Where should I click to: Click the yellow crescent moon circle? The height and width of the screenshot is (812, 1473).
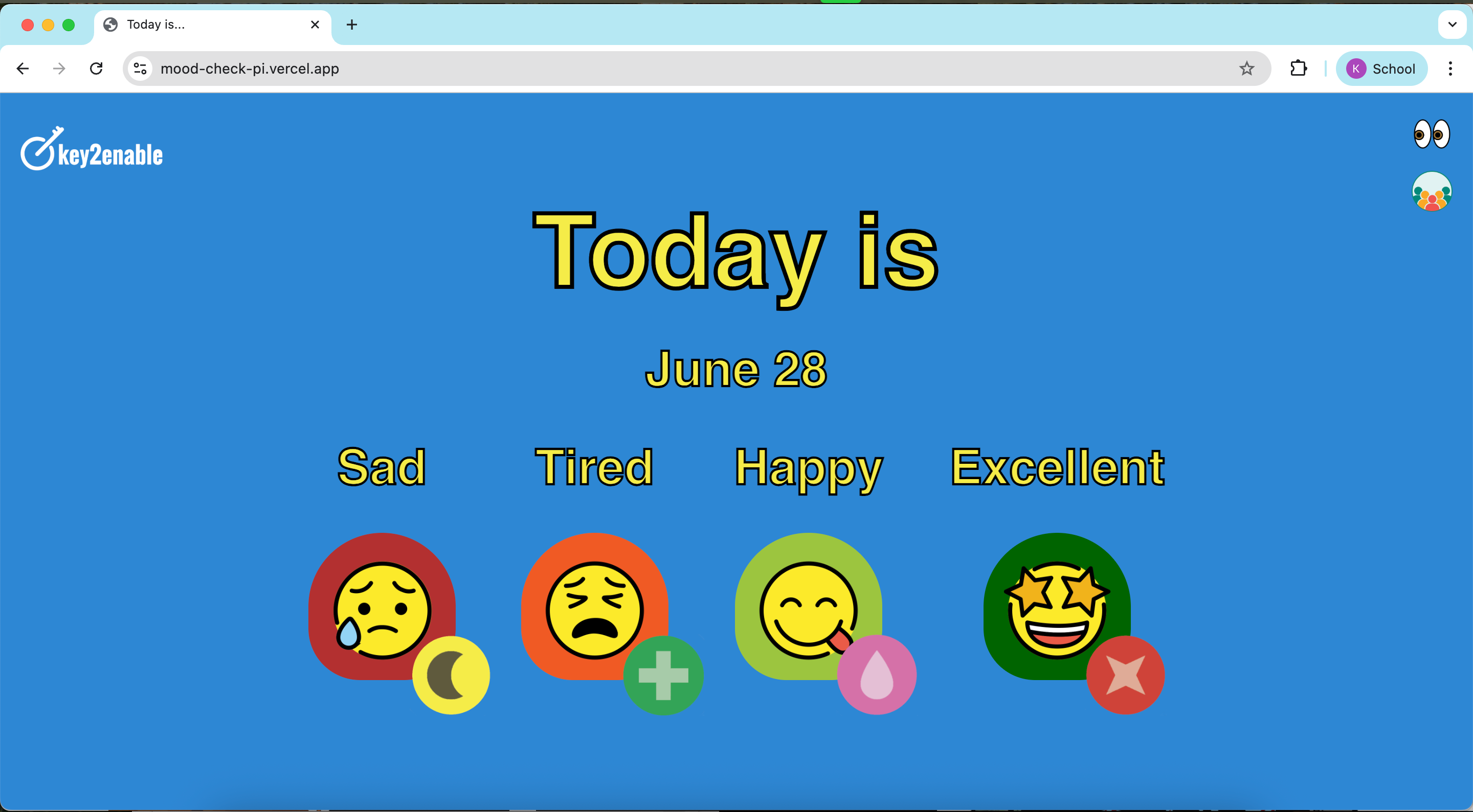click(x=451, y=675)
